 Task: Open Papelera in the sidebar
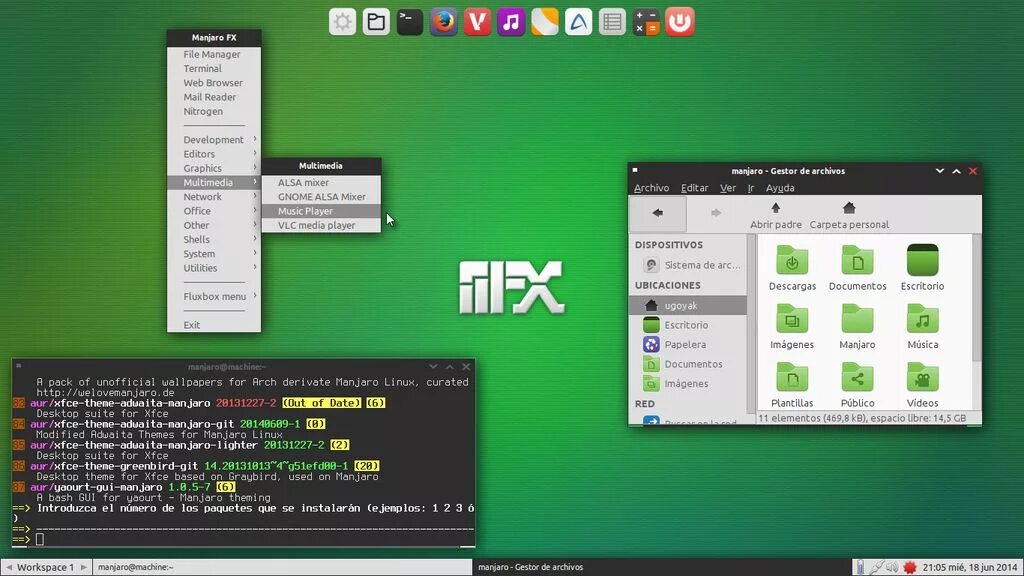688,344
